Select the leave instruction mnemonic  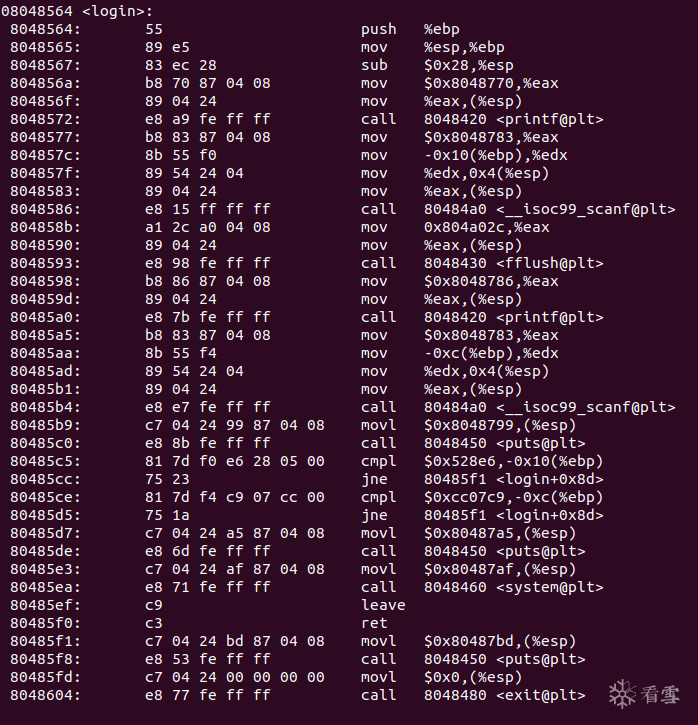383,605
